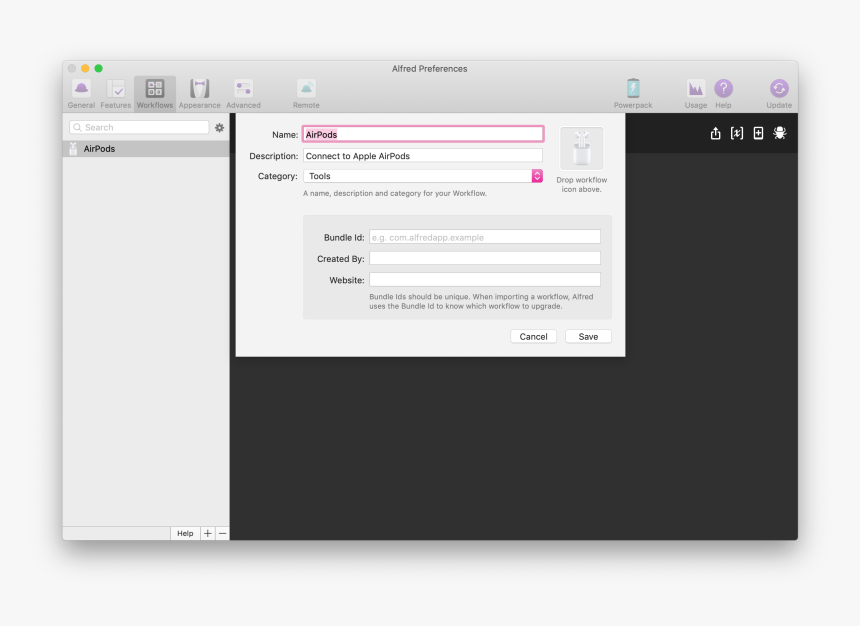
Task: Save the workflow details
Action: [588, 336]
